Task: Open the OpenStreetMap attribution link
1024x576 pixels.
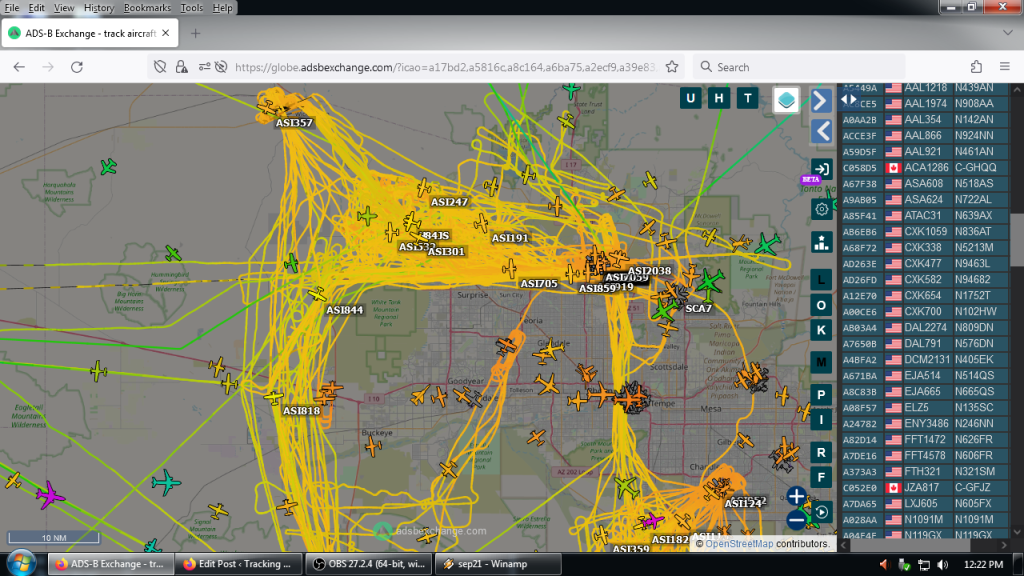Action: pyautogui.click(x=739, y=543)
